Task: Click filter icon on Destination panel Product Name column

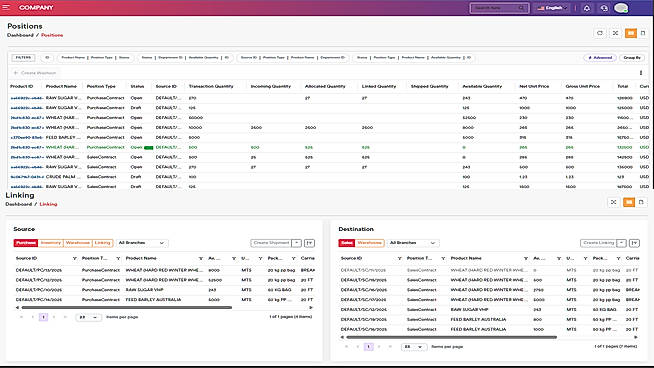Action: pyautogui.click(x=526, y=258)
